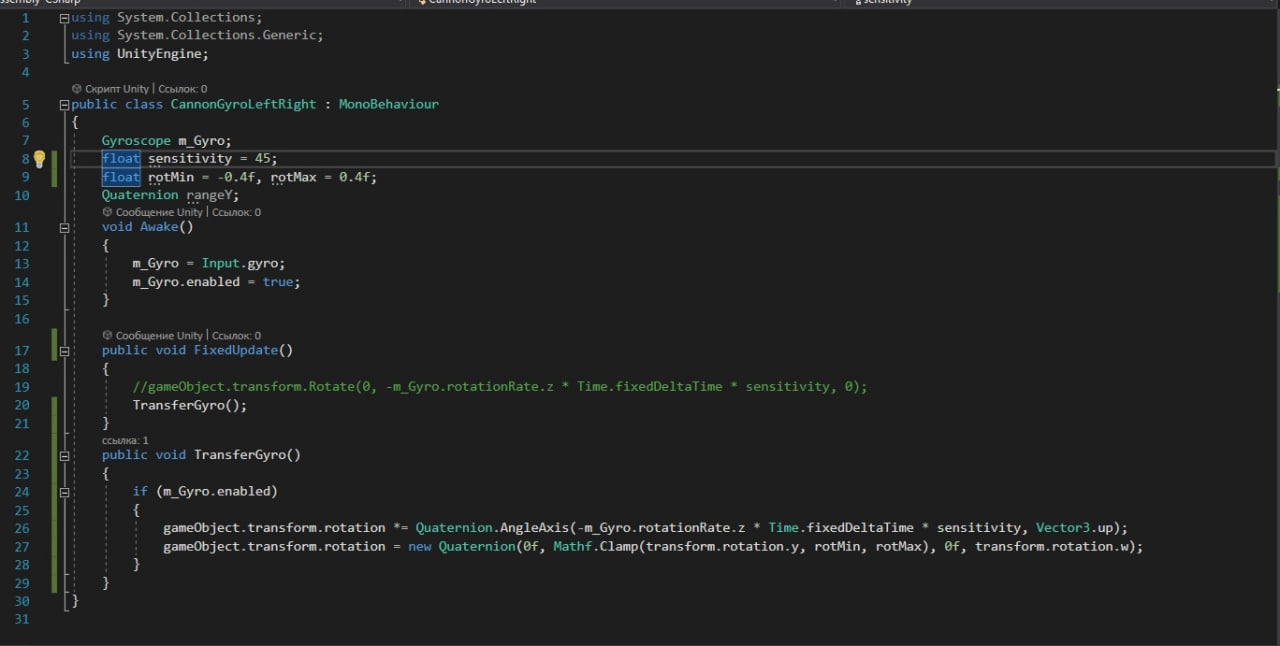Click 'Gyroscope' type on line 7

coord(136,141)
